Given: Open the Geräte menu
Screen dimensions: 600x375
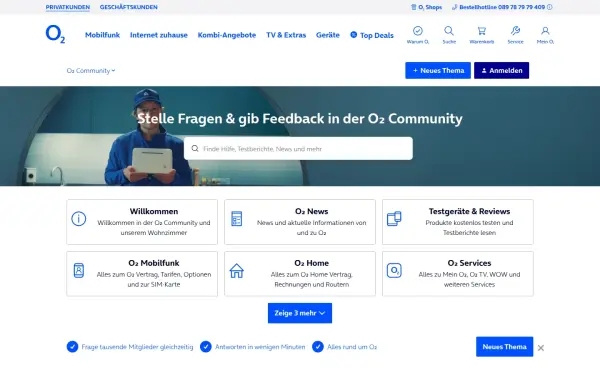Looking at the screenshot, I should [328, 35].
